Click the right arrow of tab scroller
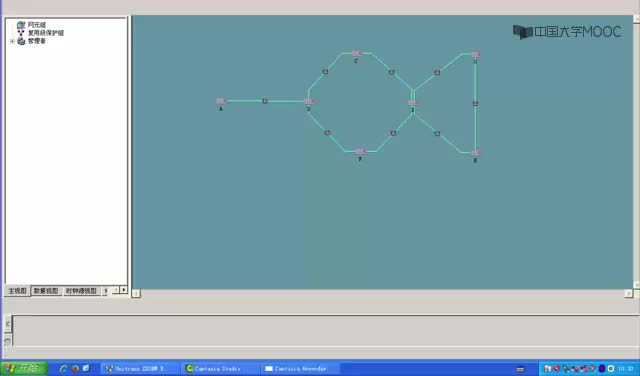The width and height of the screenshot is (640, 376). [124, 290]
